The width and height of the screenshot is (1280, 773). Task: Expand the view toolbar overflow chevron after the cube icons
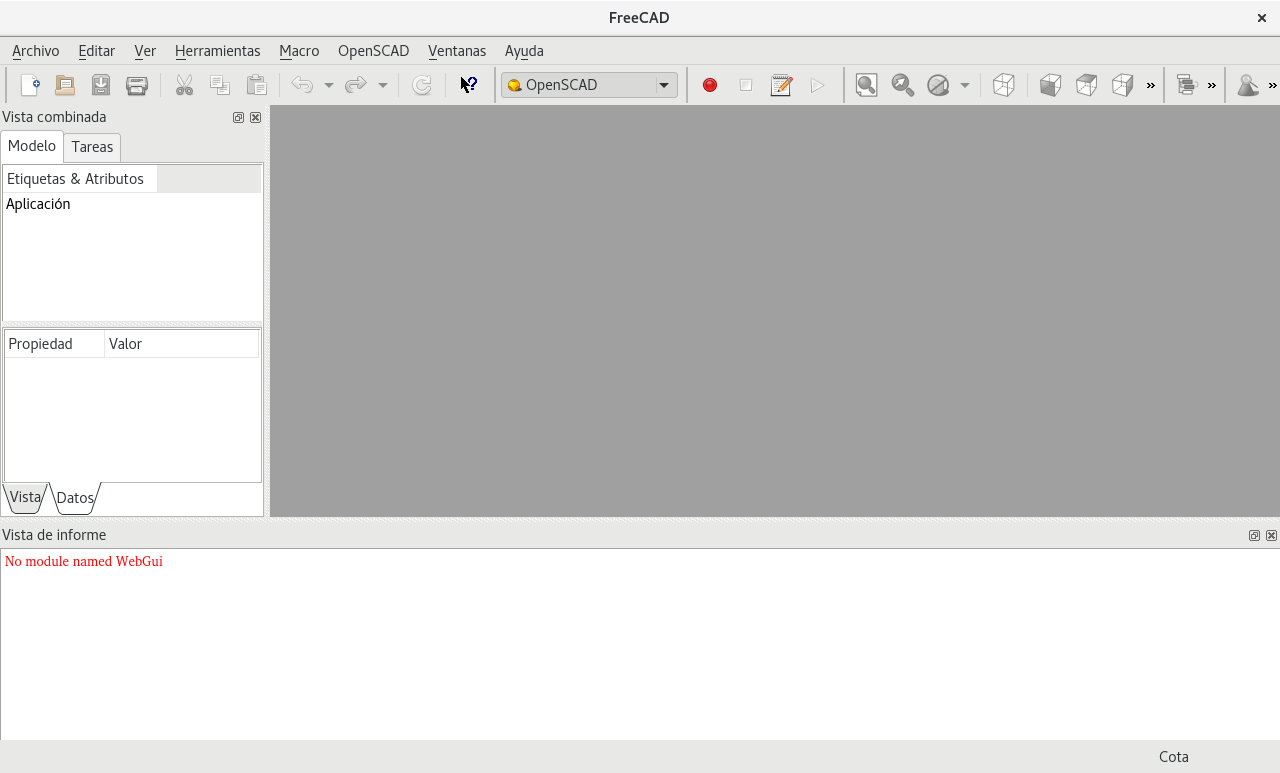tap(1150, 85)
